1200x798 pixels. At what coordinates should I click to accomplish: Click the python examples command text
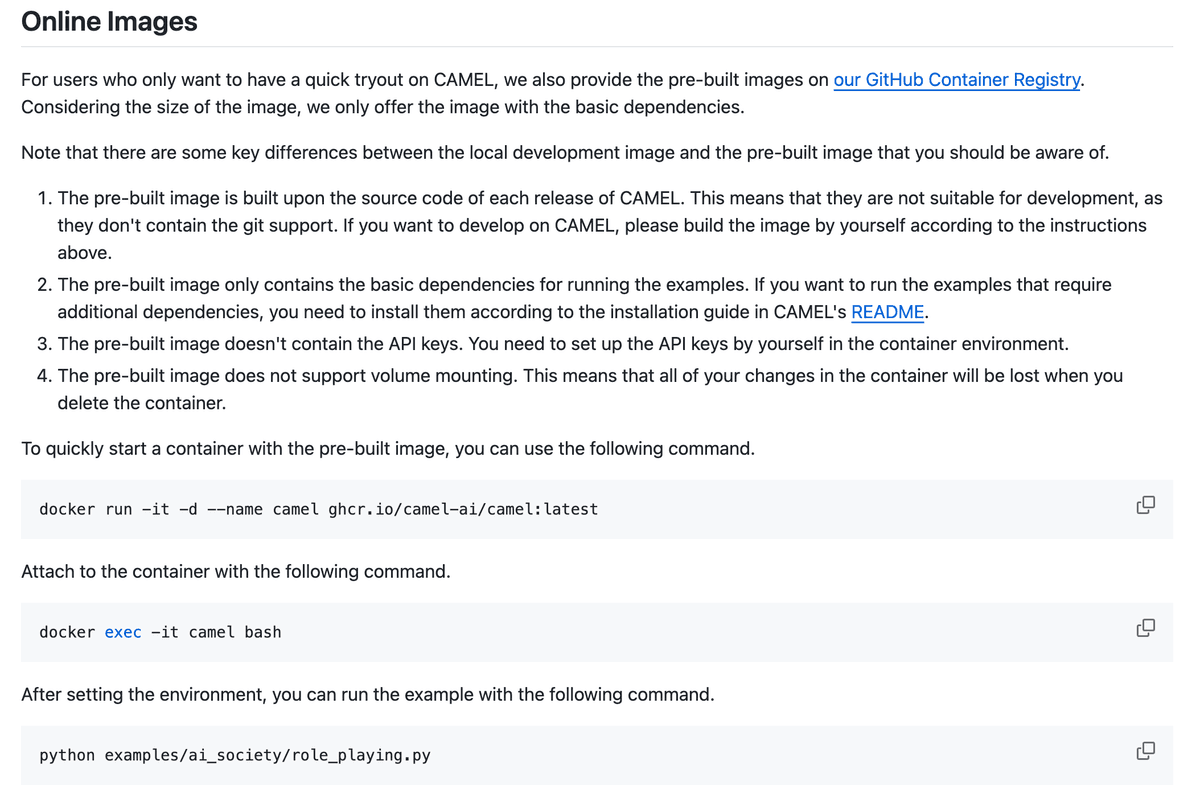(x=235, y=755)
